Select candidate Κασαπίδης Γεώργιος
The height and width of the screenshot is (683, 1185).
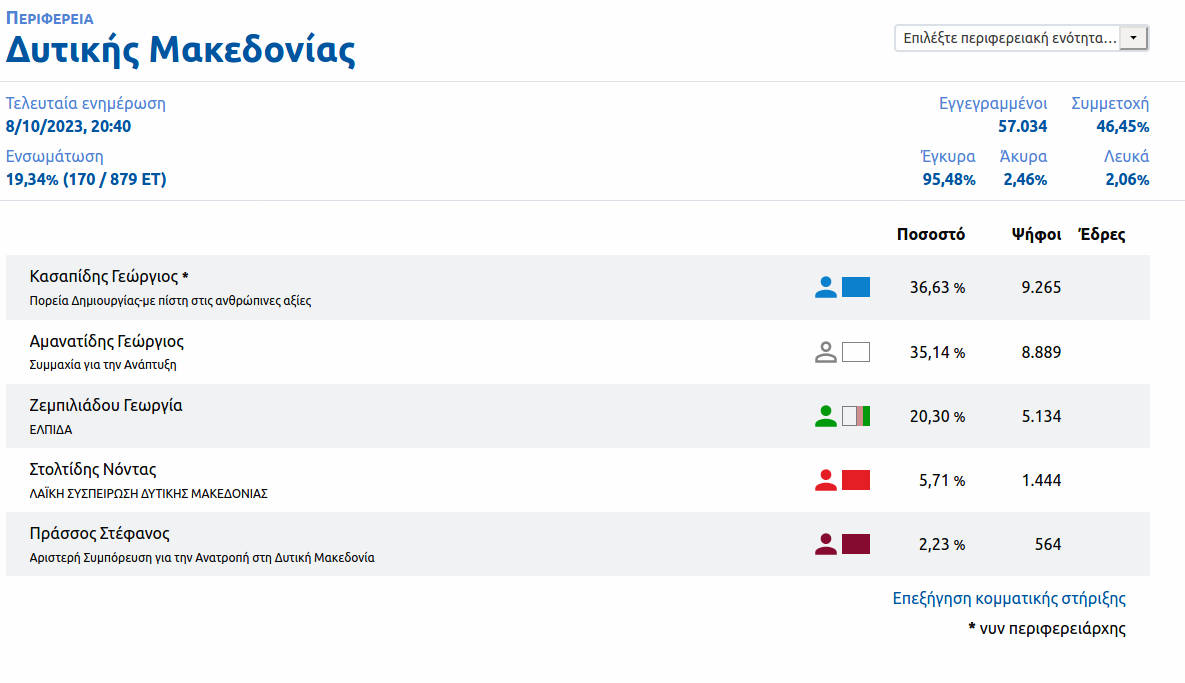[104, 277]
